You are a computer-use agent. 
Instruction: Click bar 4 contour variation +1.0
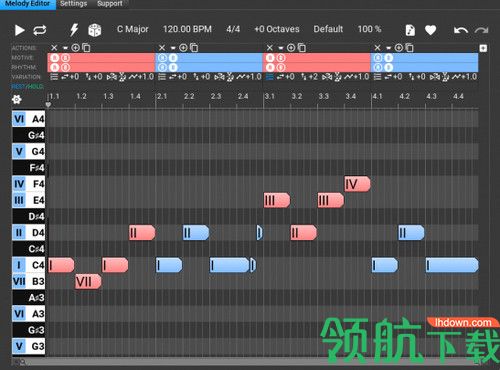point(464,77)
